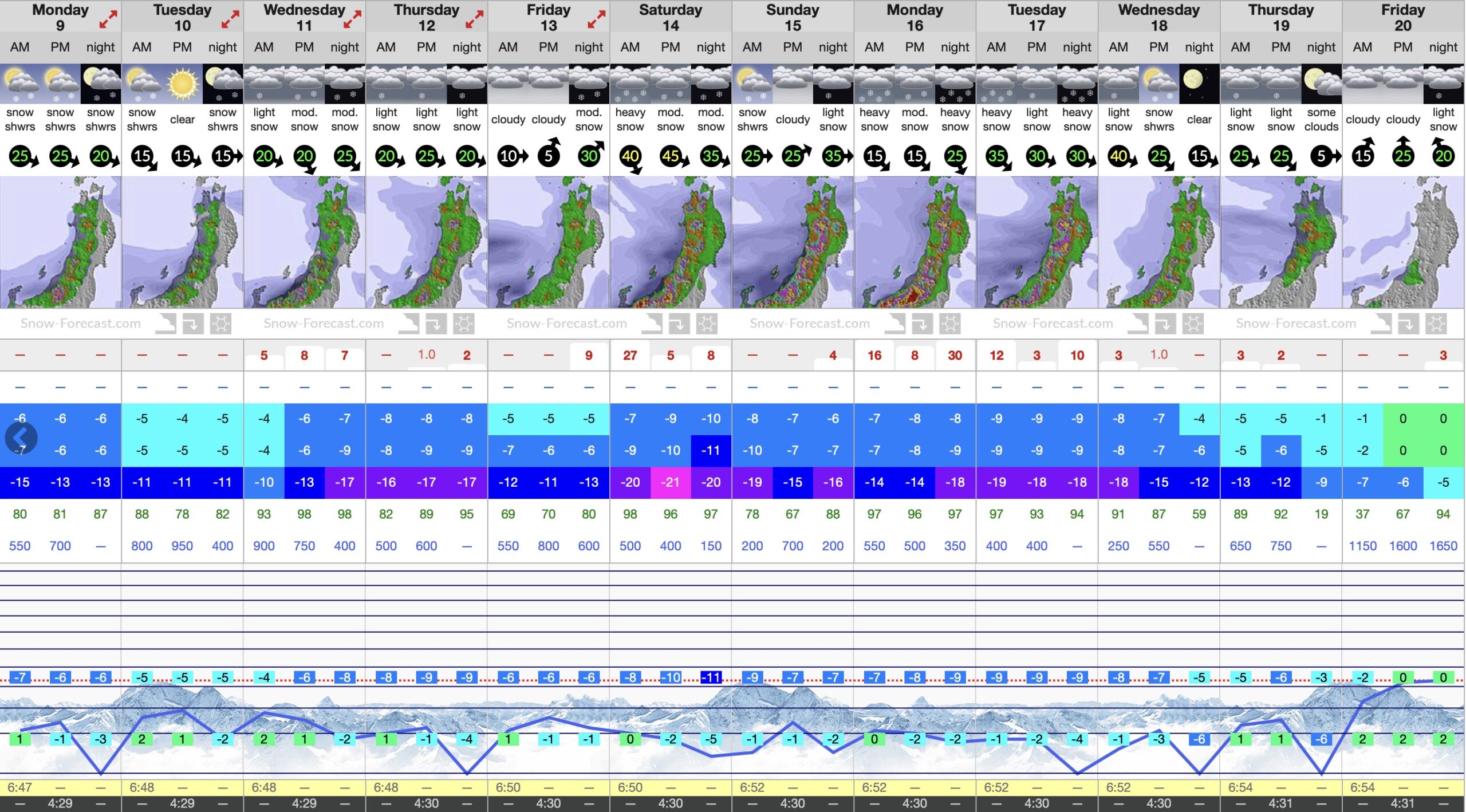Expand Tuesday 10 using red arrow icon

pyautogui.click(x=230, y=19)
